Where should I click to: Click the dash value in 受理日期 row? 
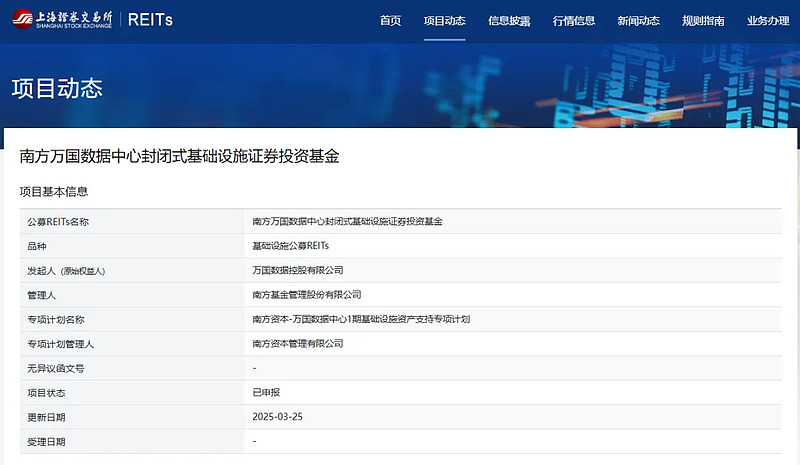(x=255, y=442)
